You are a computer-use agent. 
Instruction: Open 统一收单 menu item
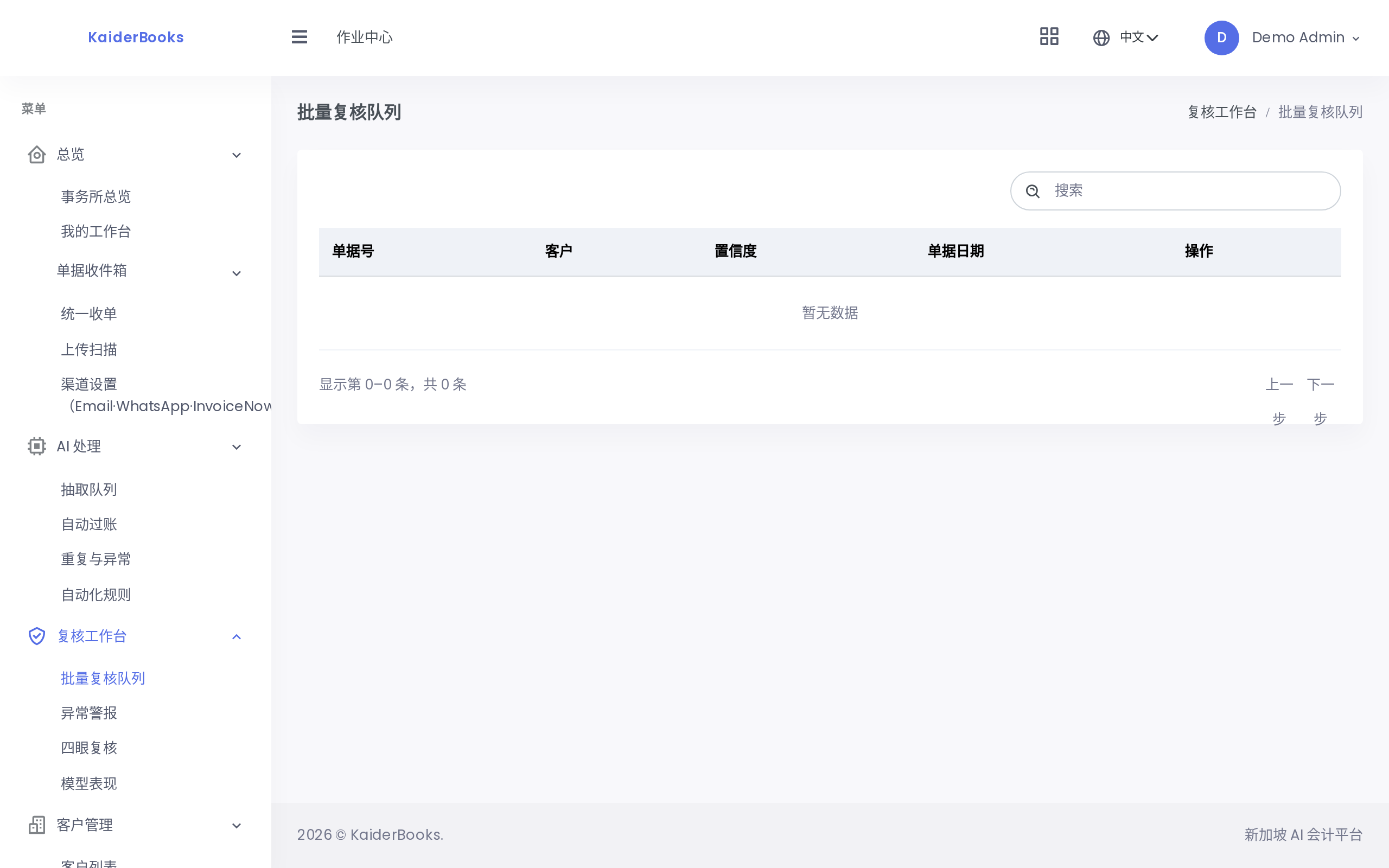click(89, 314)
